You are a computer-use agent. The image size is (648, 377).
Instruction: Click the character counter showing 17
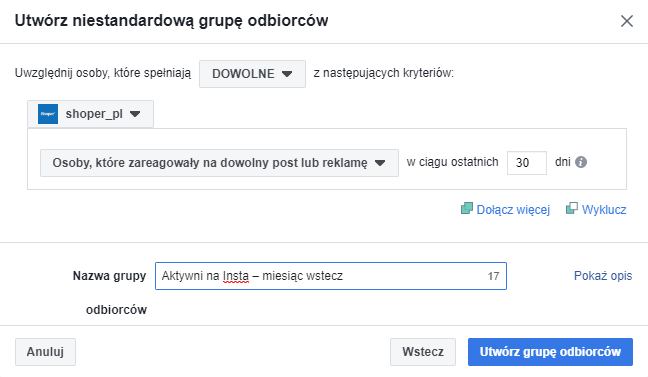[x=493, y=276]
